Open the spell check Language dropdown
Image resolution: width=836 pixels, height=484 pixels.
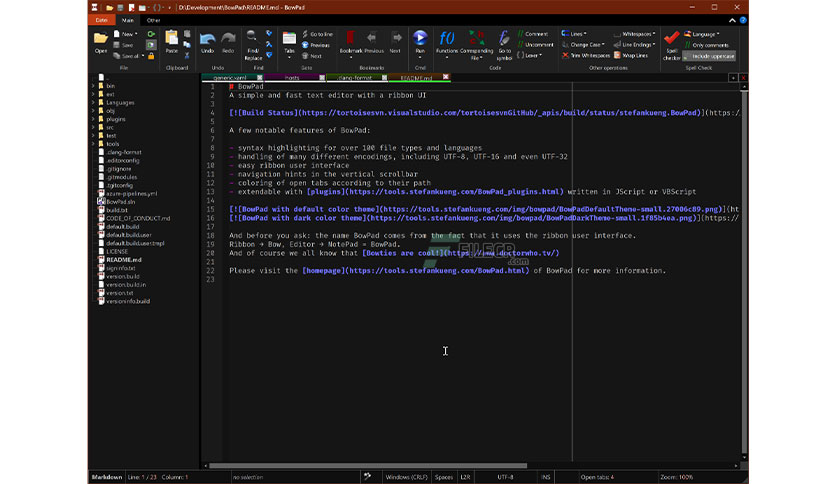click(702, 34)
